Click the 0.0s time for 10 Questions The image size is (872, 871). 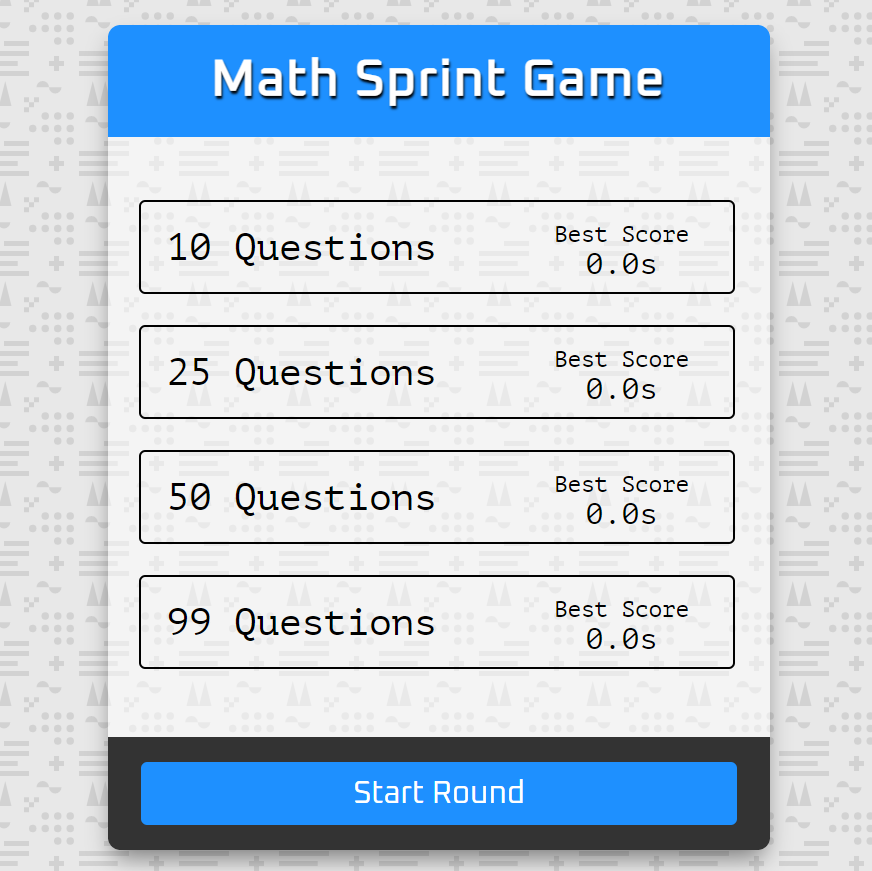(621, 264)
